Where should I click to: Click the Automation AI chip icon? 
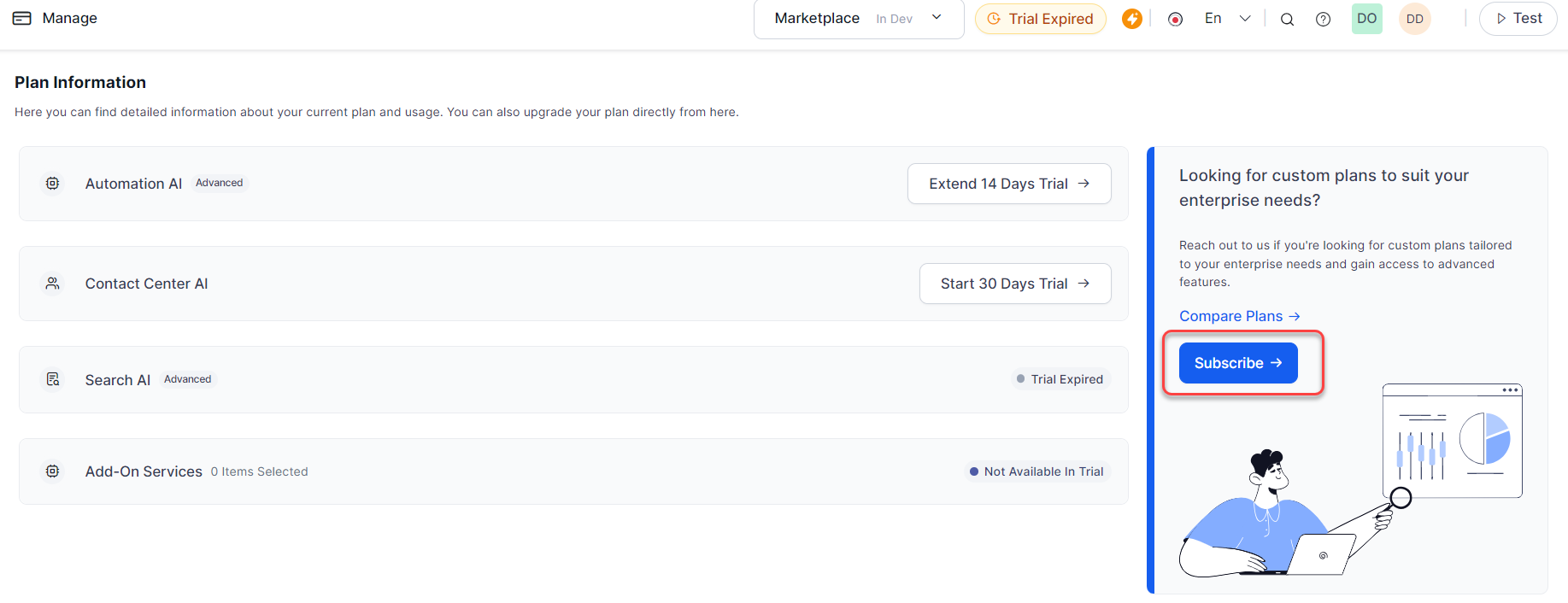coord(53,184)
